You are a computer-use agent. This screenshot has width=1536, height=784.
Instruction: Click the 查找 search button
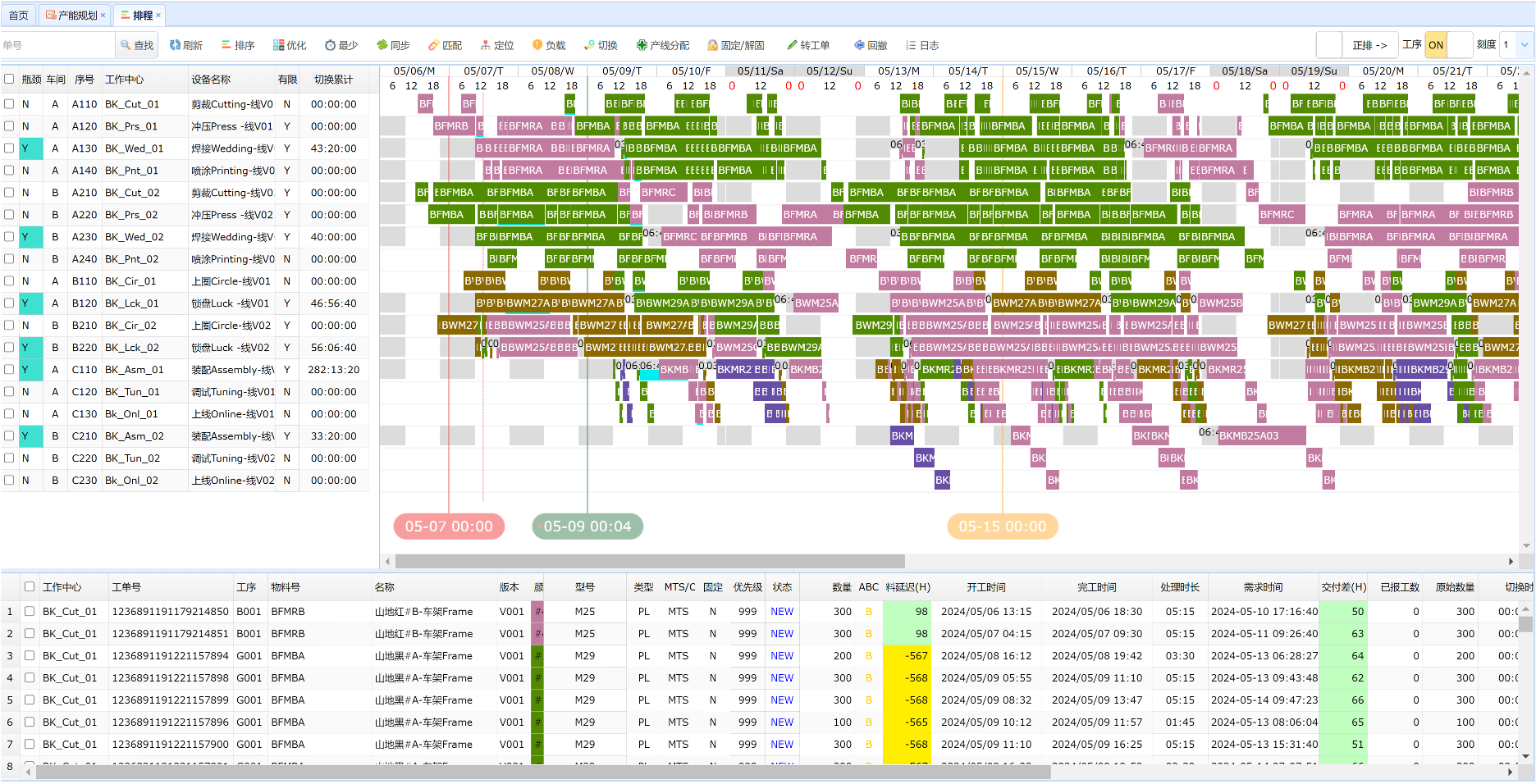coord(137,45)
